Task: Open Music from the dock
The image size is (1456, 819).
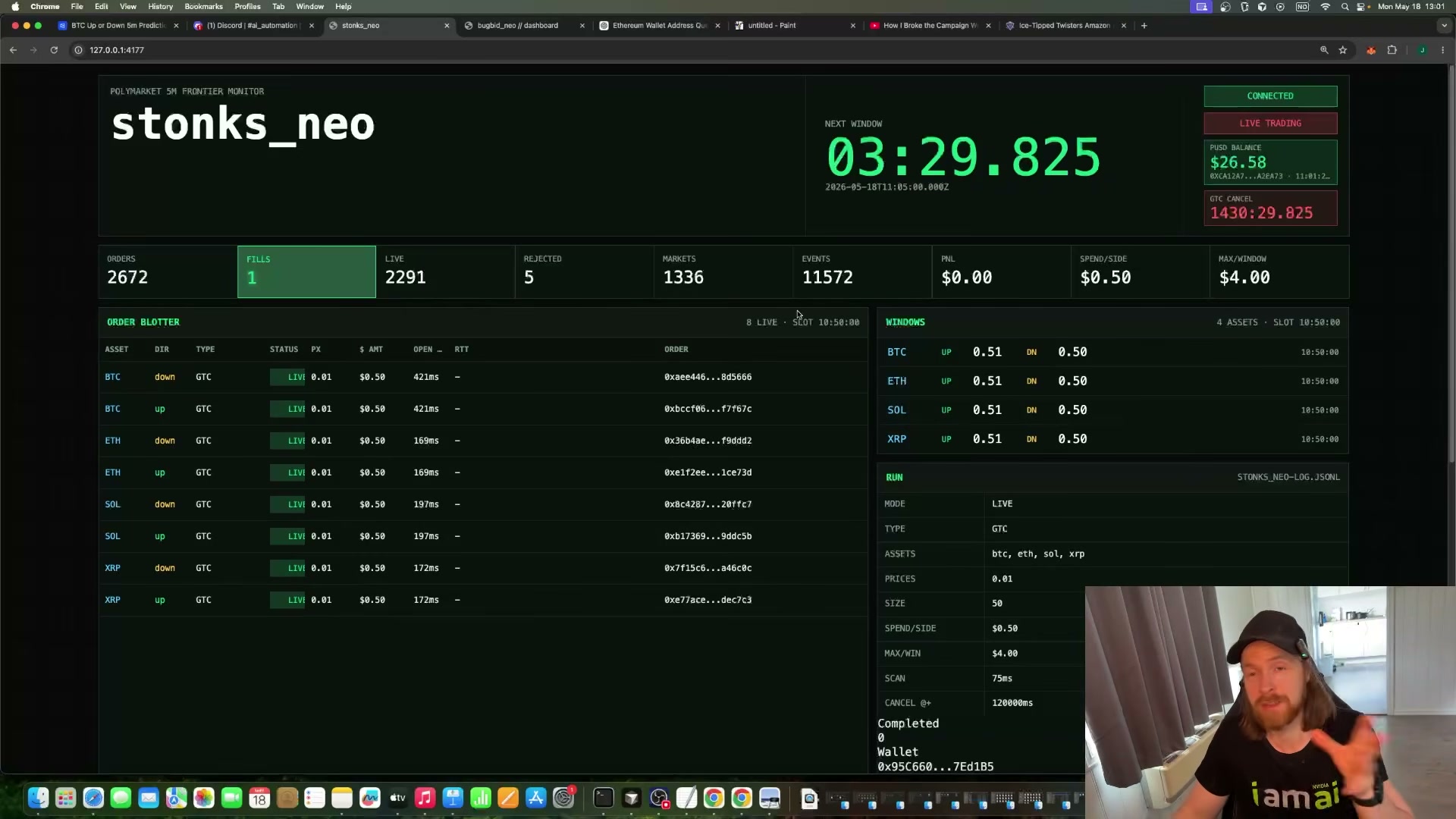Action: coord(425,798)
